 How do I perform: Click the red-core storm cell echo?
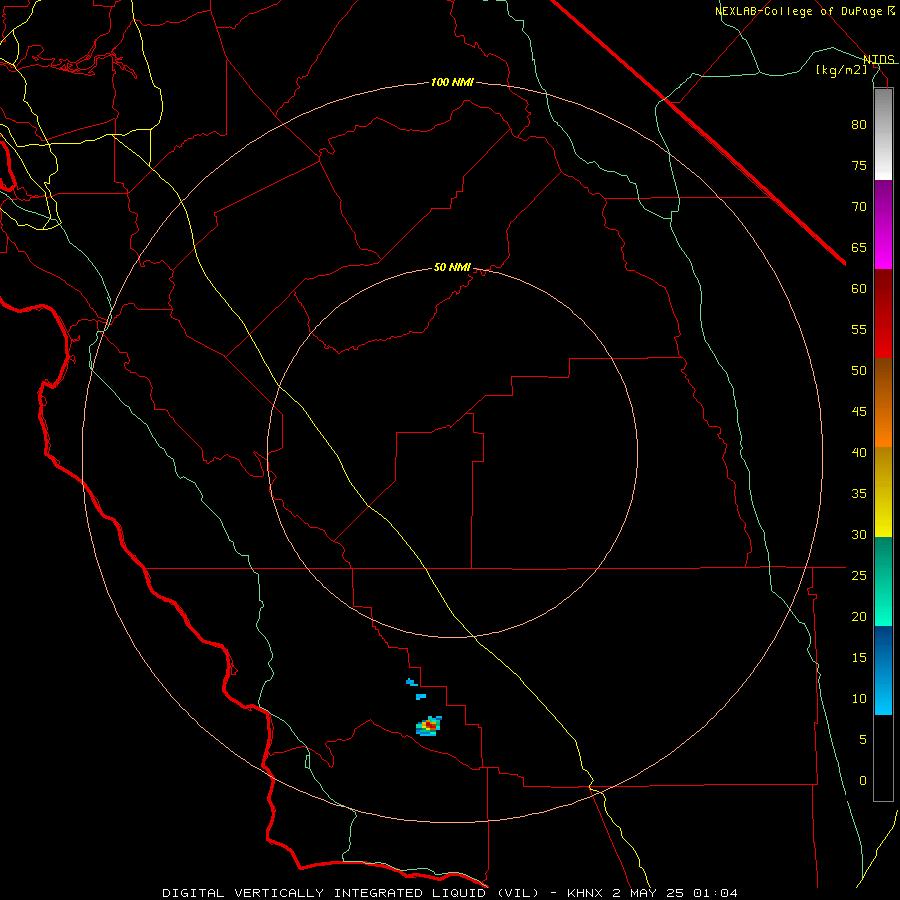(x=429, y=726)
